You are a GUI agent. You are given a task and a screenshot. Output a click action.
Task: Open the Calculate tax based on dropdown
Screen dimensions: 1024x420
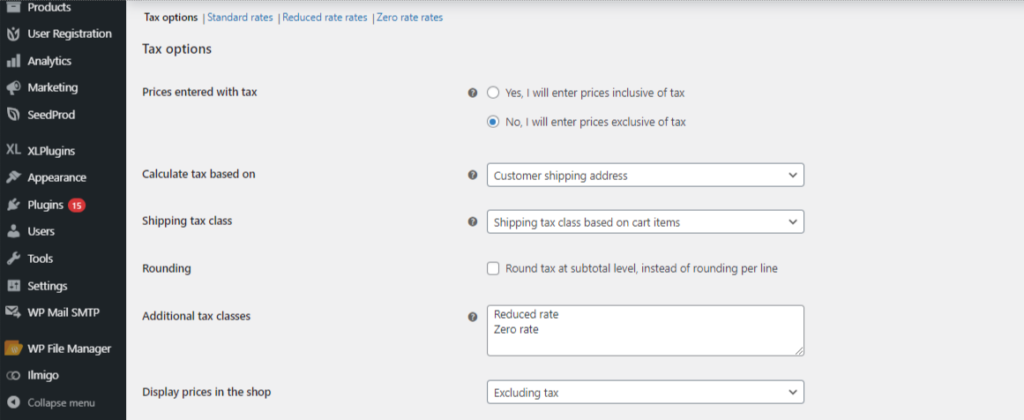coord(645,175)
